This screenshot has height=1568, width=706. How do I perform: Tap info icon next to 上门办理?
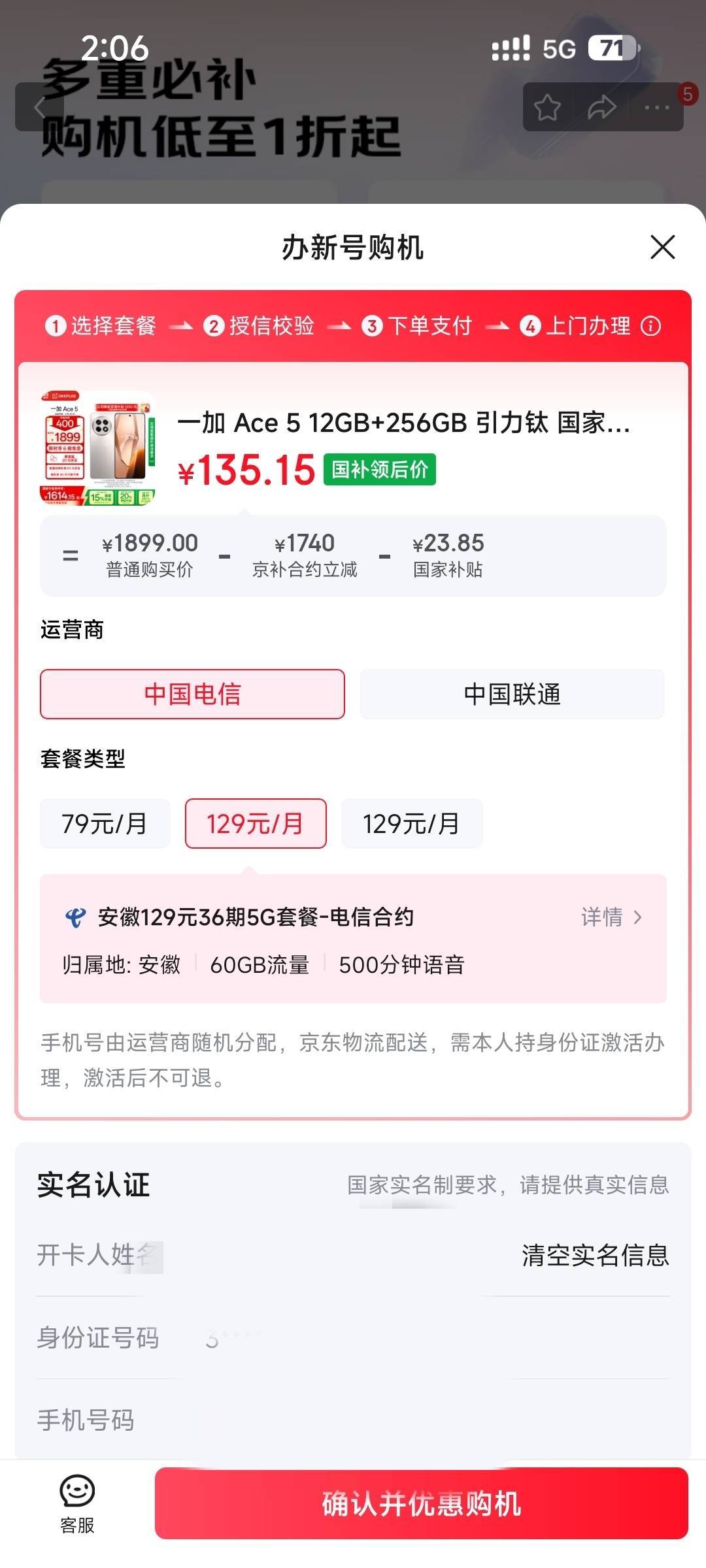tap(650, 325)
